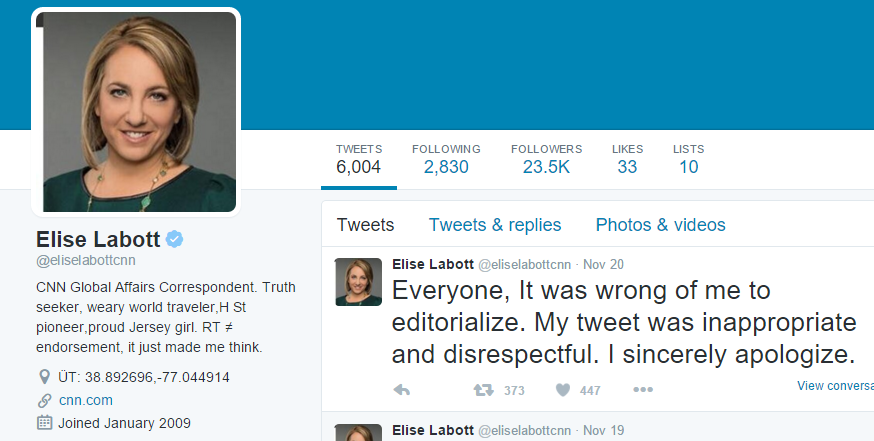The height and width of the screenshot is (441, 874).
Task: Retweet the apology tweet
Action: pyautogui.click(x=482, y=390)
